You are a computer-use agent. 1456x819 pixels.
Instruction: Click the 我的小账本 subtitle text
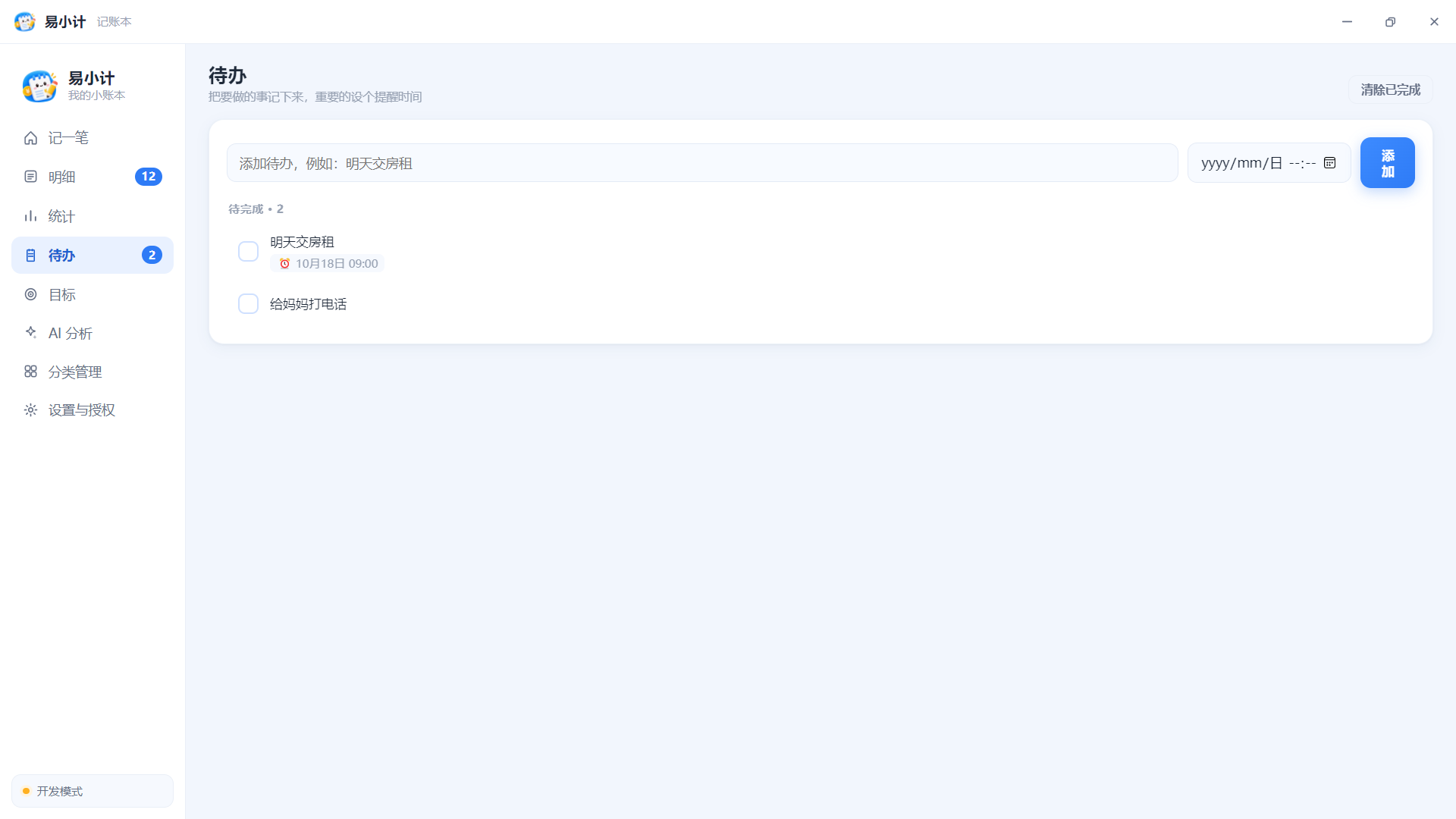[96, 96]
